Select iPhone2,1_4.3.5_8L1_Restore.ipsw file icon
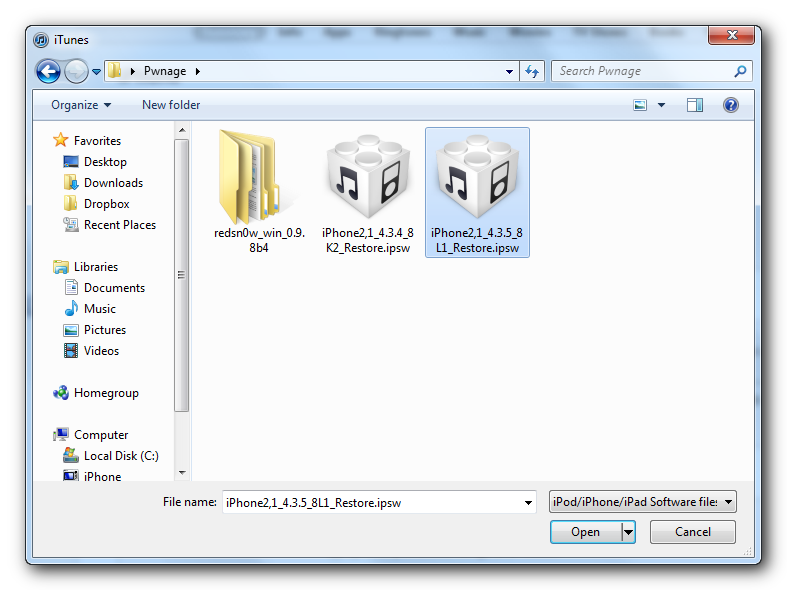Image resolution: width=787 pixels, height=590 pixels. pyautogui.click(x=477, y=176)
